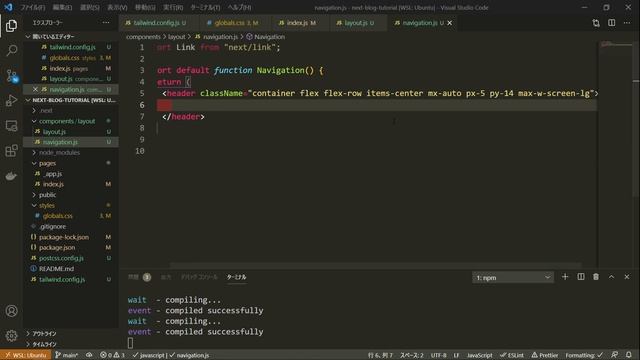The width and height of the screenshot is (640, 360).
Task: Click the editor horizontal scrollbar
Action: point(375,265)
